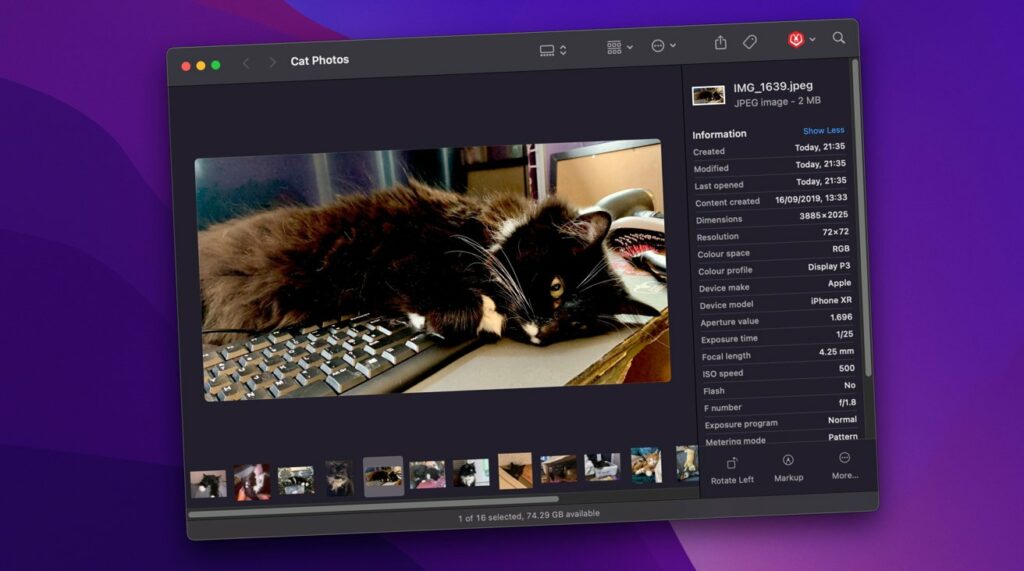Click the IMG_1639.jpeg file name header

[x=775, y=88]
